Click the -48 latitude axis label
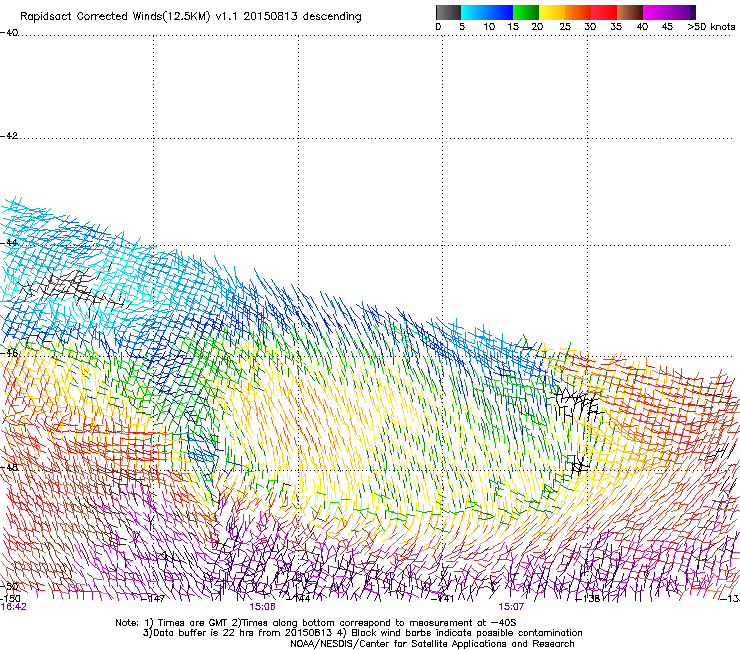Image resolution: width=740 pixels, height=650 pixels. pyautogui.click(x=9, y=467)
